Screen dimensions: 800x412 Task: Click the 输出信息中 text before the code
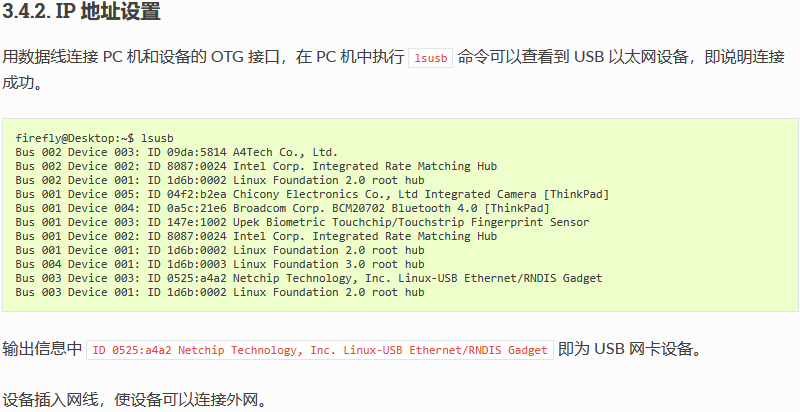tap(42, 349)
